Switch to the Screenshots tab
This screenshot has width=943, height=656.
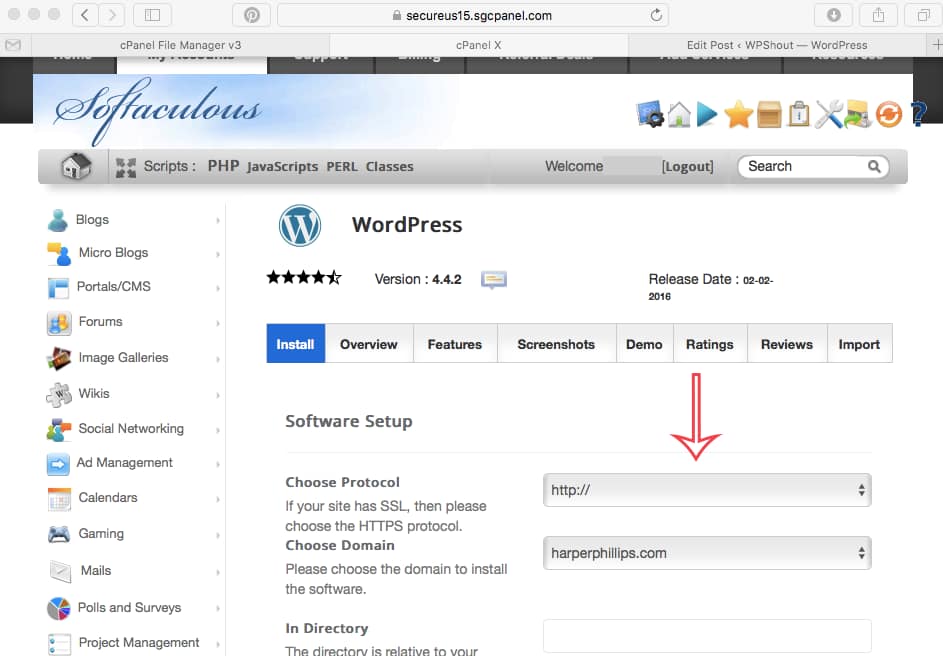556,343
